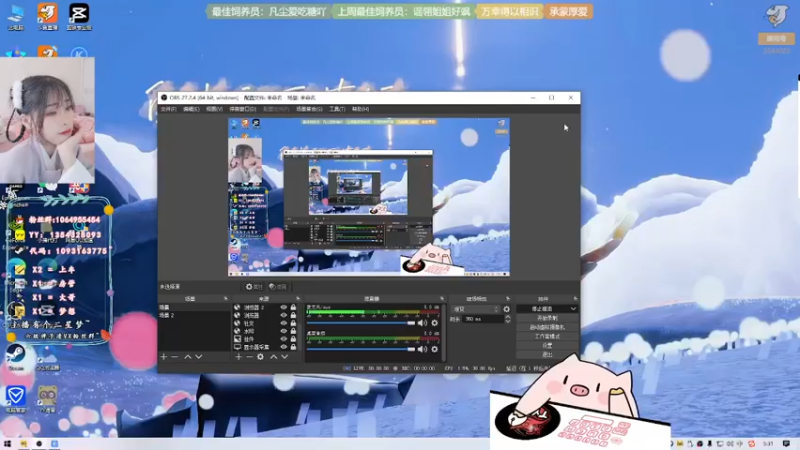Click the 300 ms duration input field
This screenshot has width=800, height=450.
(482, 319)
